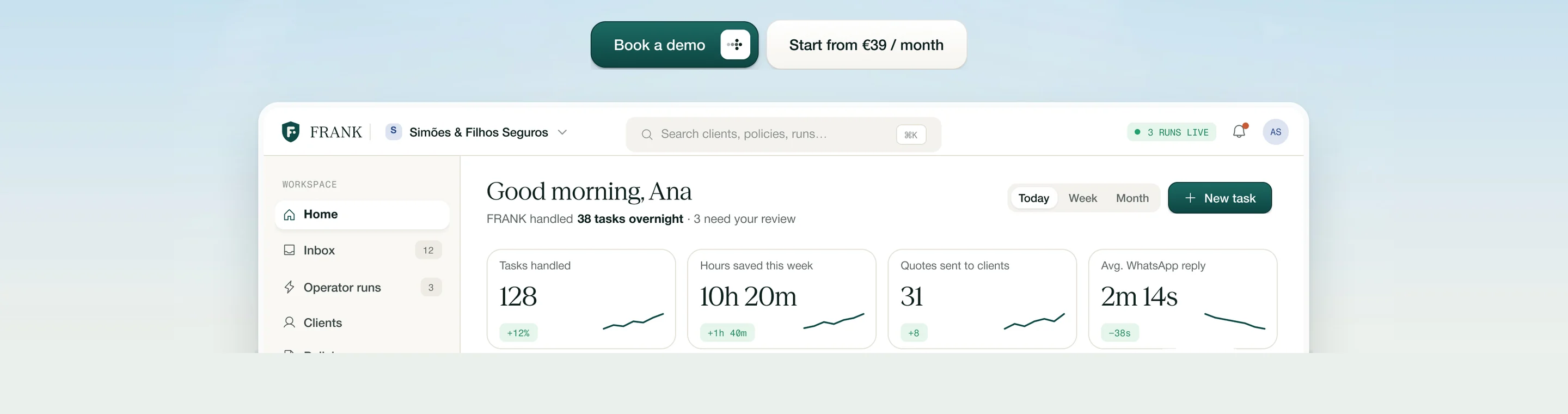Switch the period to Today
Viewport: 1568px width, 414px height.
tap(1033, 198)
